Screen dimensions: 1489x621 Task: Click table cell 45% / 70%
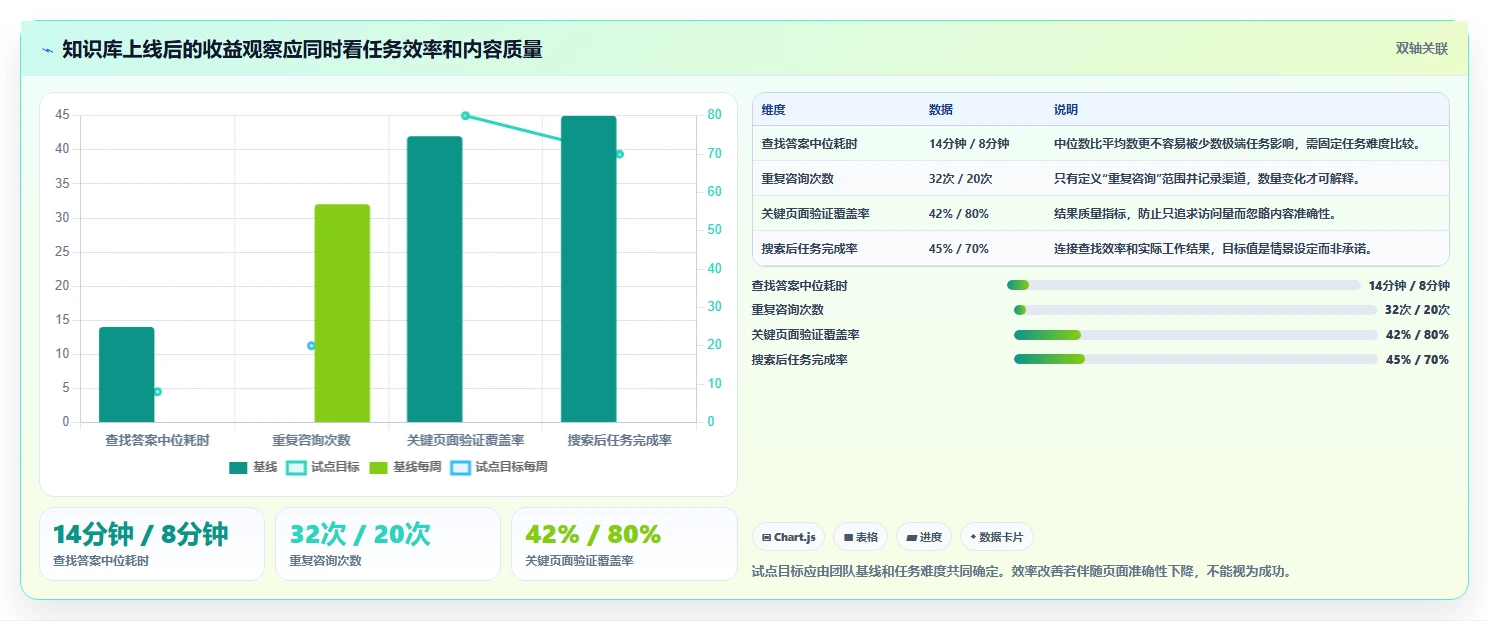point(959,249)
